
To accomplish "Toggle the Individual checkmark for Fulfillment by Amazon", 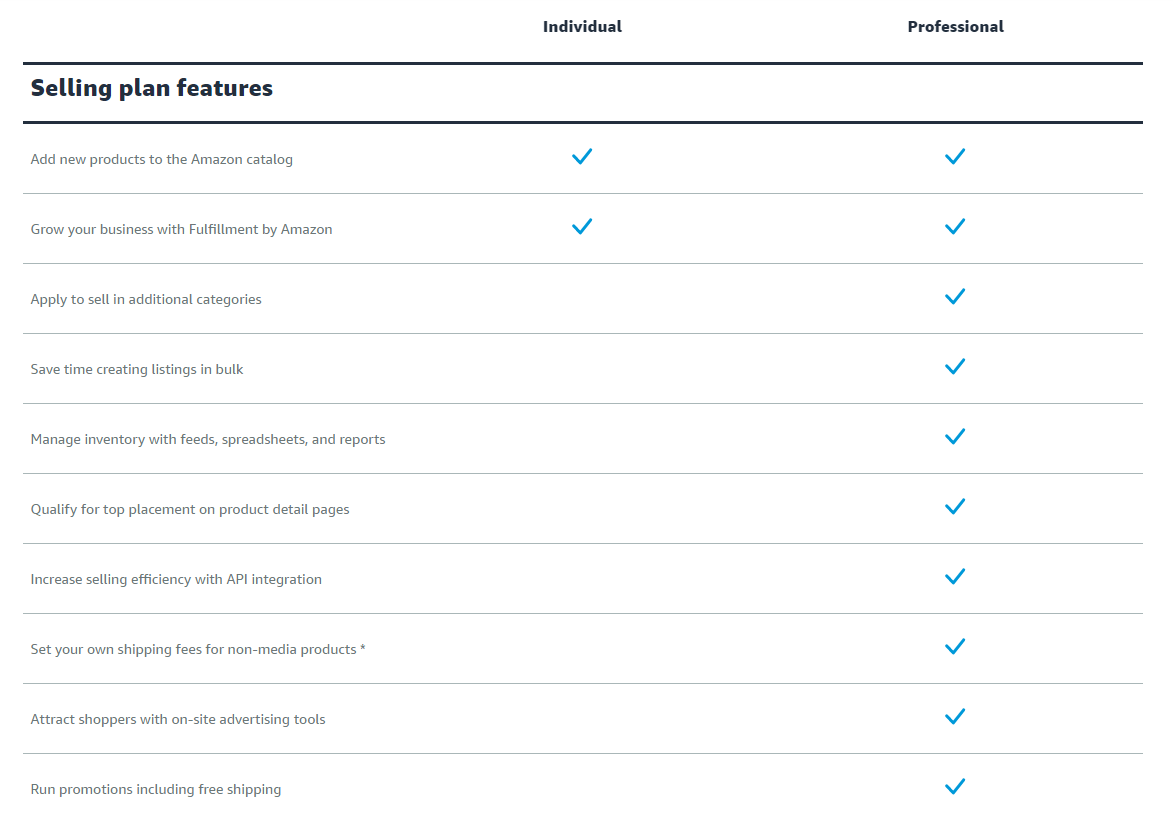I will [x=582, y=226].
